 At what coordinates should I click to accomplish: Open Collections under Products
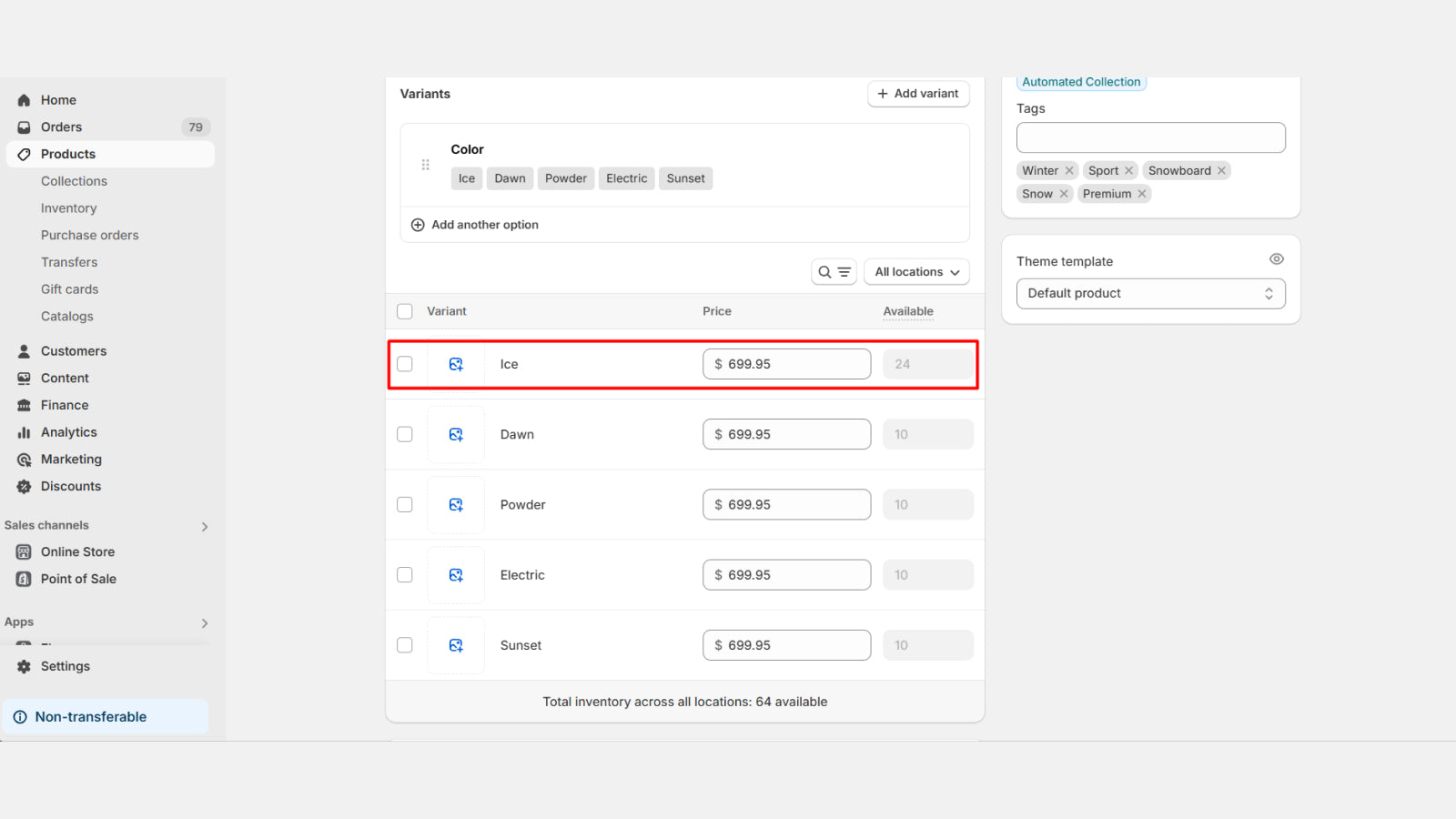point(74,181)
